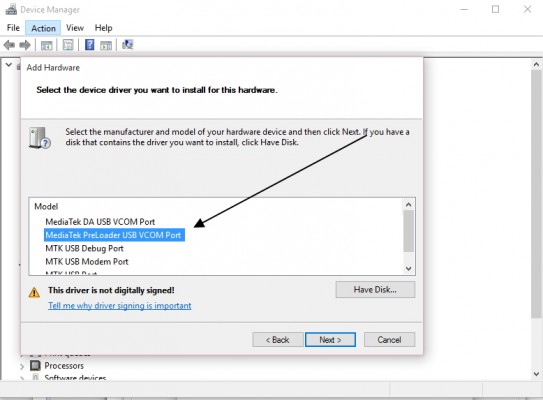Open the blue Help toolbar icon
Screen dimensions: 543x400
89,45
